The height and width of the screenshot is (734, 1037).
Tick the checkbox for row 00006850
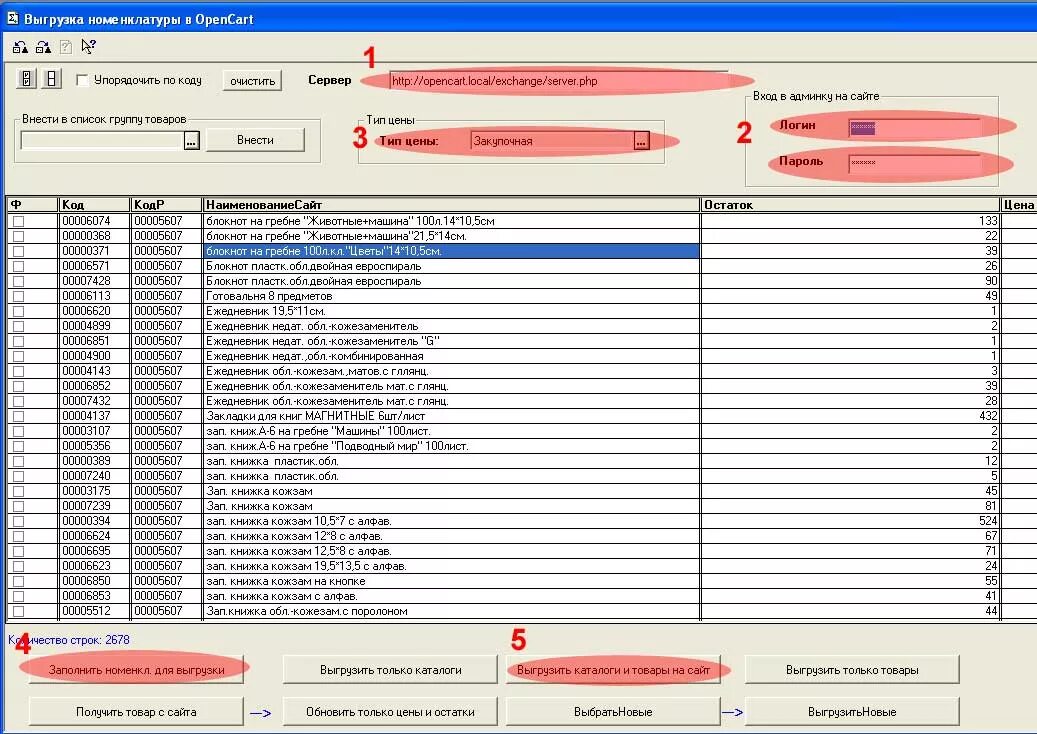point(19,581)
